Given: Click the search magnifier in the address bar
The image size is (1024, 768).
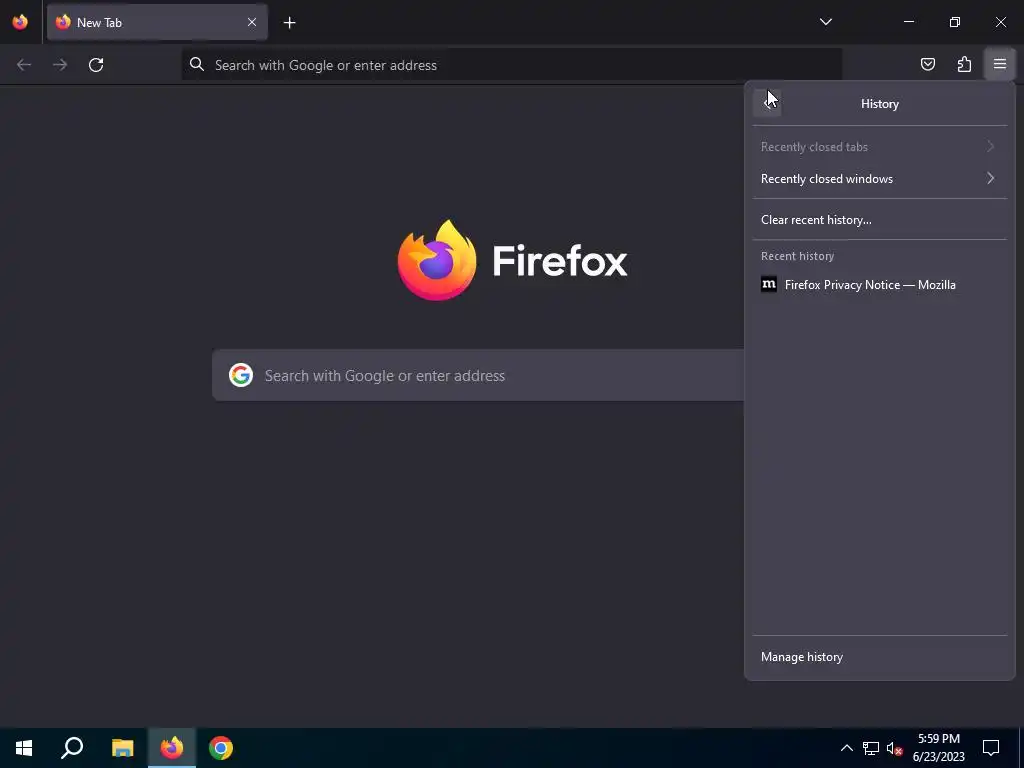Looking at the screenshot, I should point(197,64).
